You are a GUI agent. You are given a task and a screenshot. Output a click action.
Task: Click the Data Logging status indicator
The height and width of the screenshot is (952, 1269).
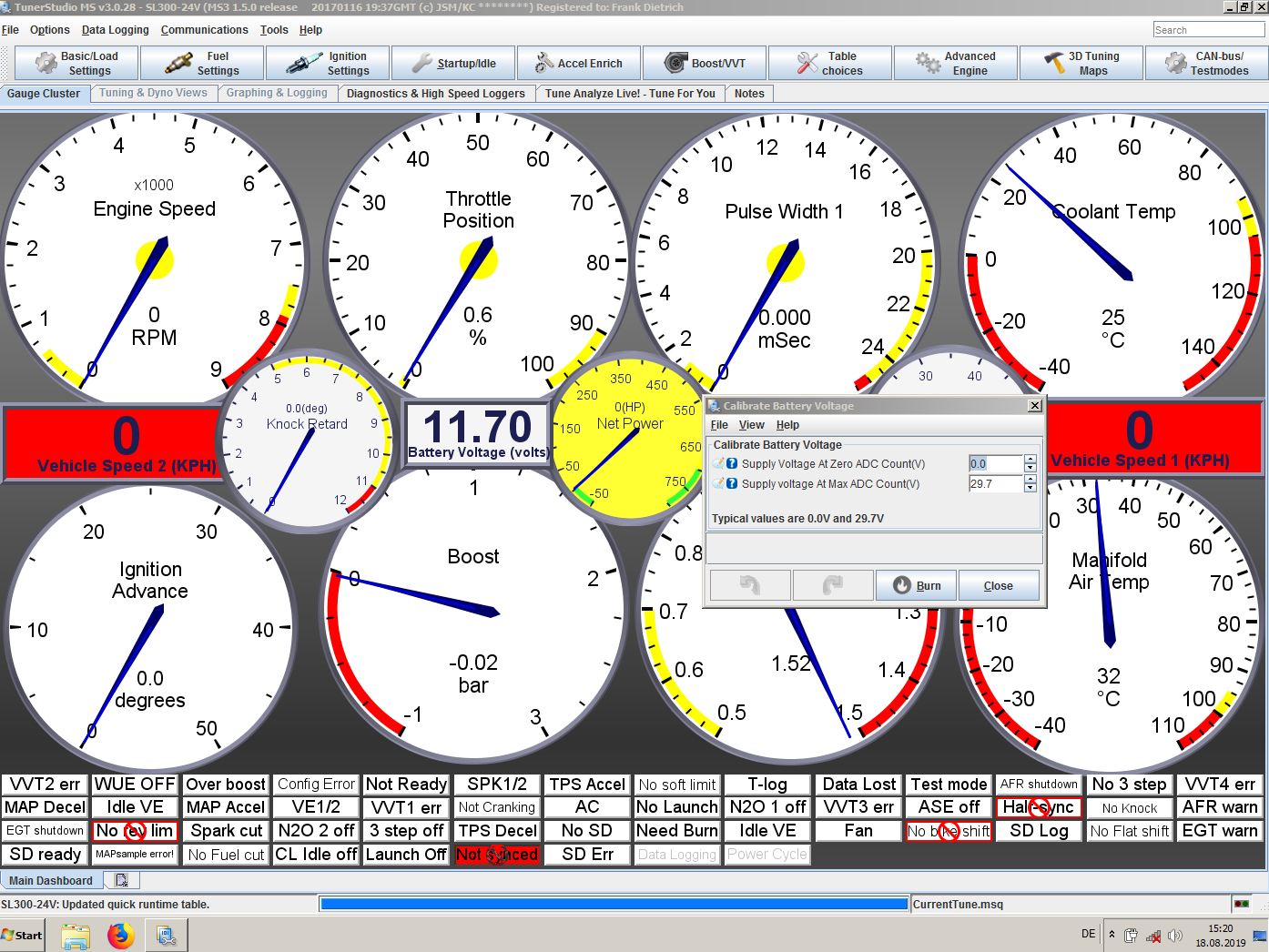tap(677, 855)
